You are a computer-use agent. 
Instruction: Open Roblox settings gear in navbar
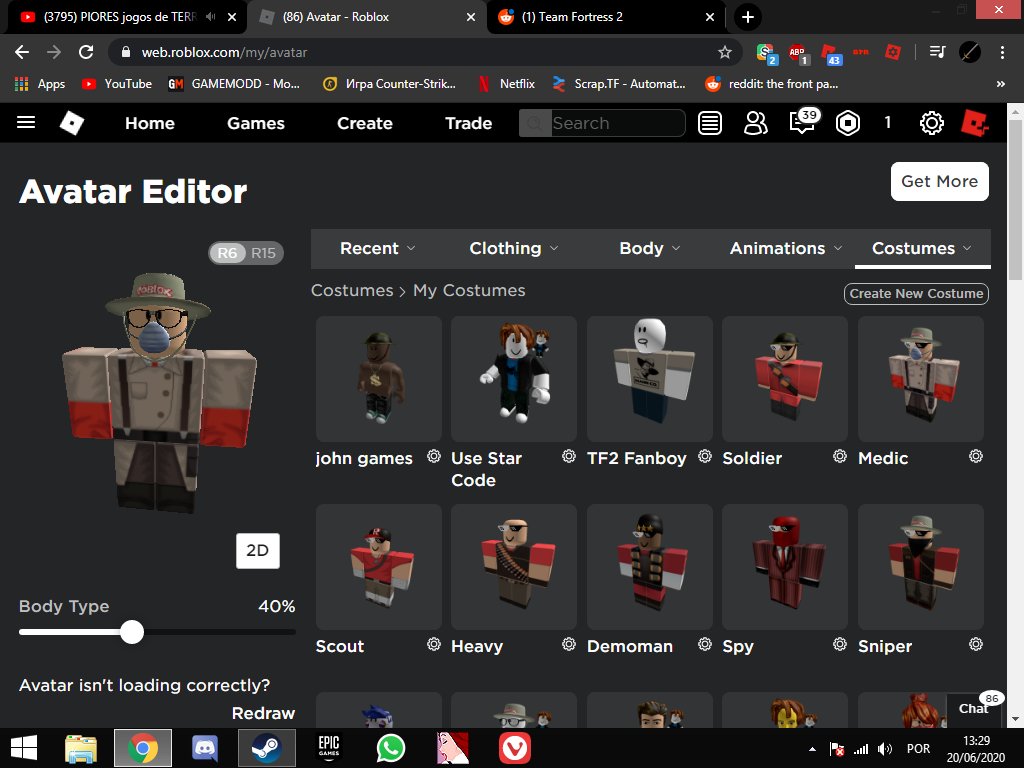(931, 123)
